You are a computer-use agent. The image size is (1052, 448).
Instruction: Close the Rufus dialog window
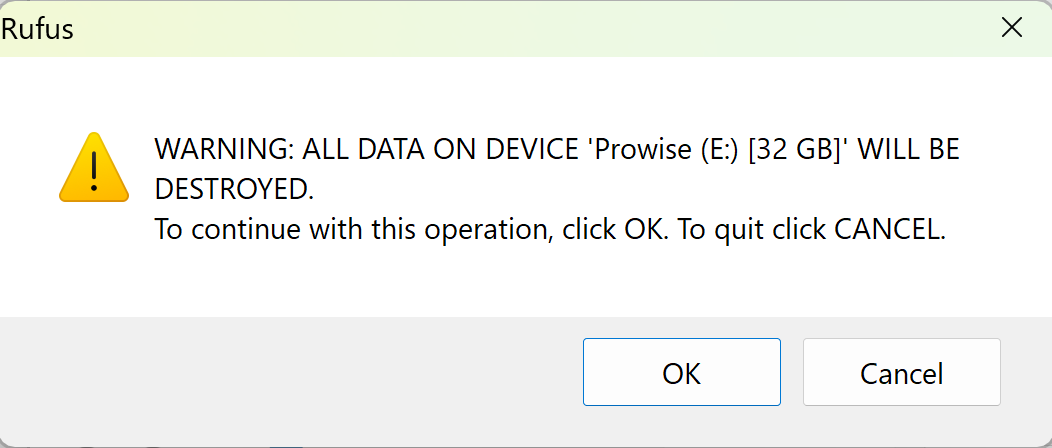coord(1012,28)
